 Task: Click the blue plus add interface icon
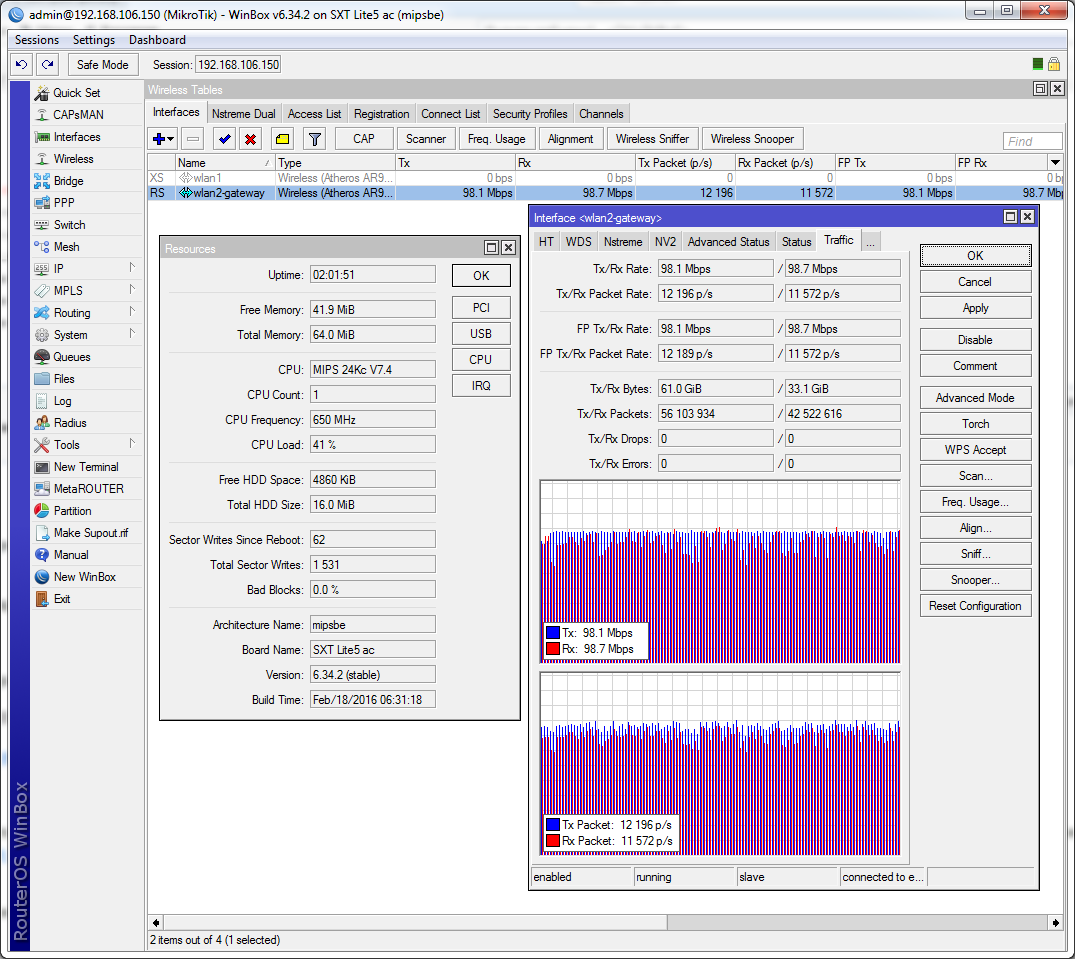coord(158,139)
